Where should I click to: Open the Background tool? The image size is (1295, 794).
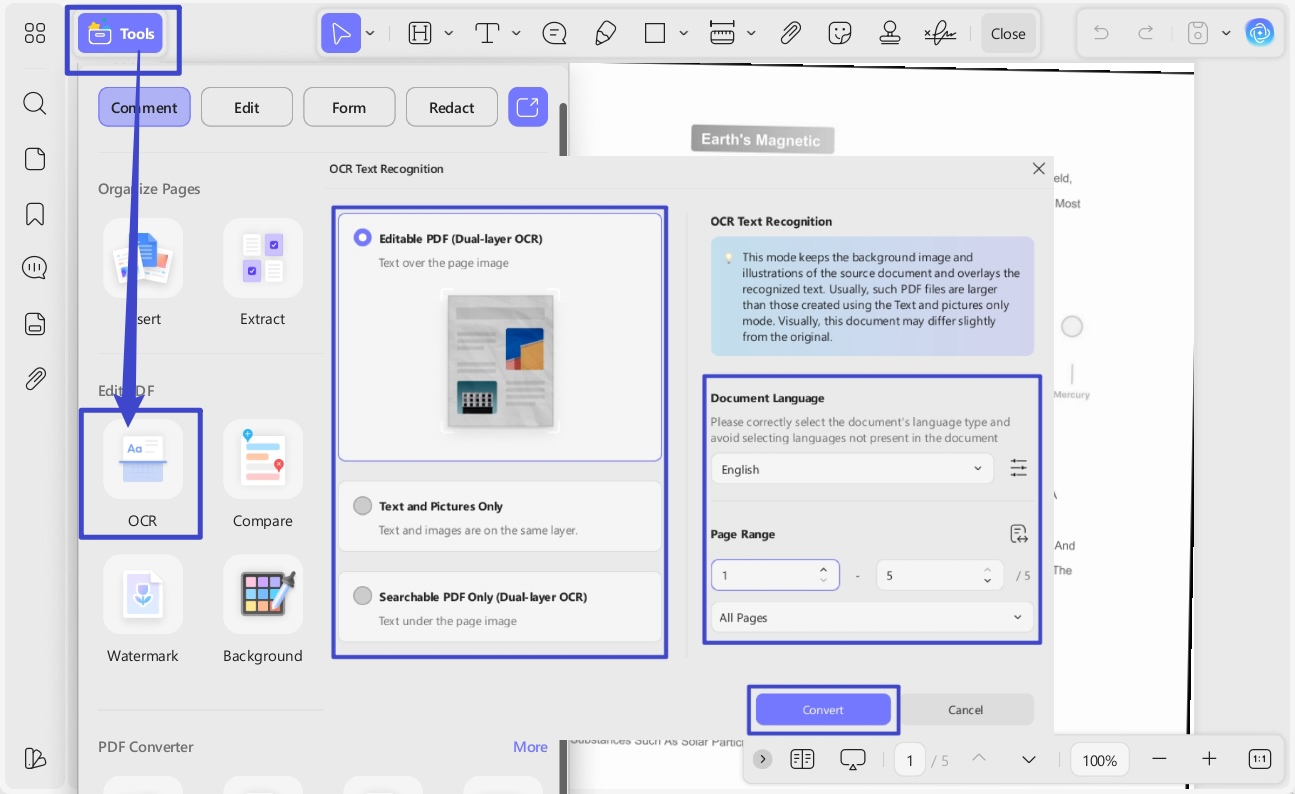click(262, 595)
